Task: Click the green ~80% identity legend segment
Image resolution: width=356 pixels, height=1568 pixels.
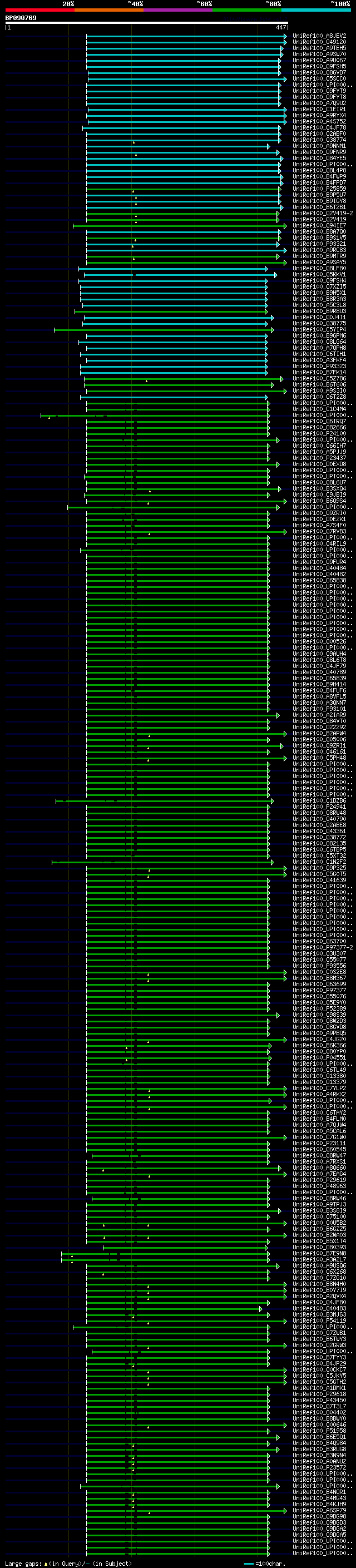Action: click(x=247, y=10)
